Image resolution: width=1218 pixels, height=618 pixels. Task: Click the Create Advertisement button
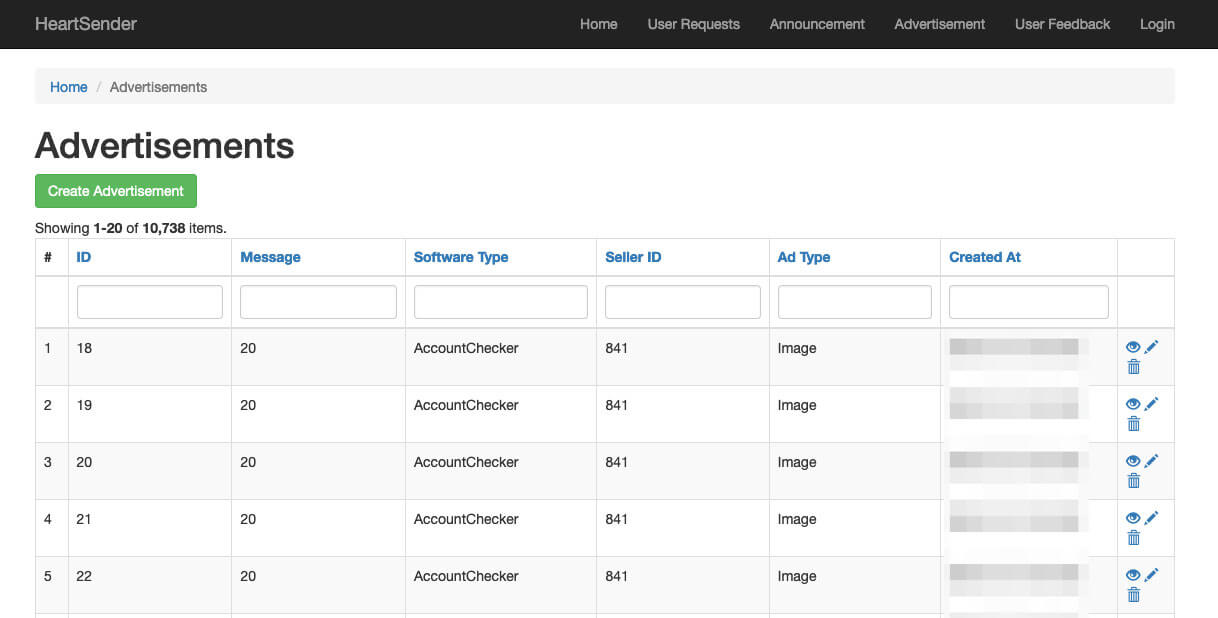[x=116, y=191]
